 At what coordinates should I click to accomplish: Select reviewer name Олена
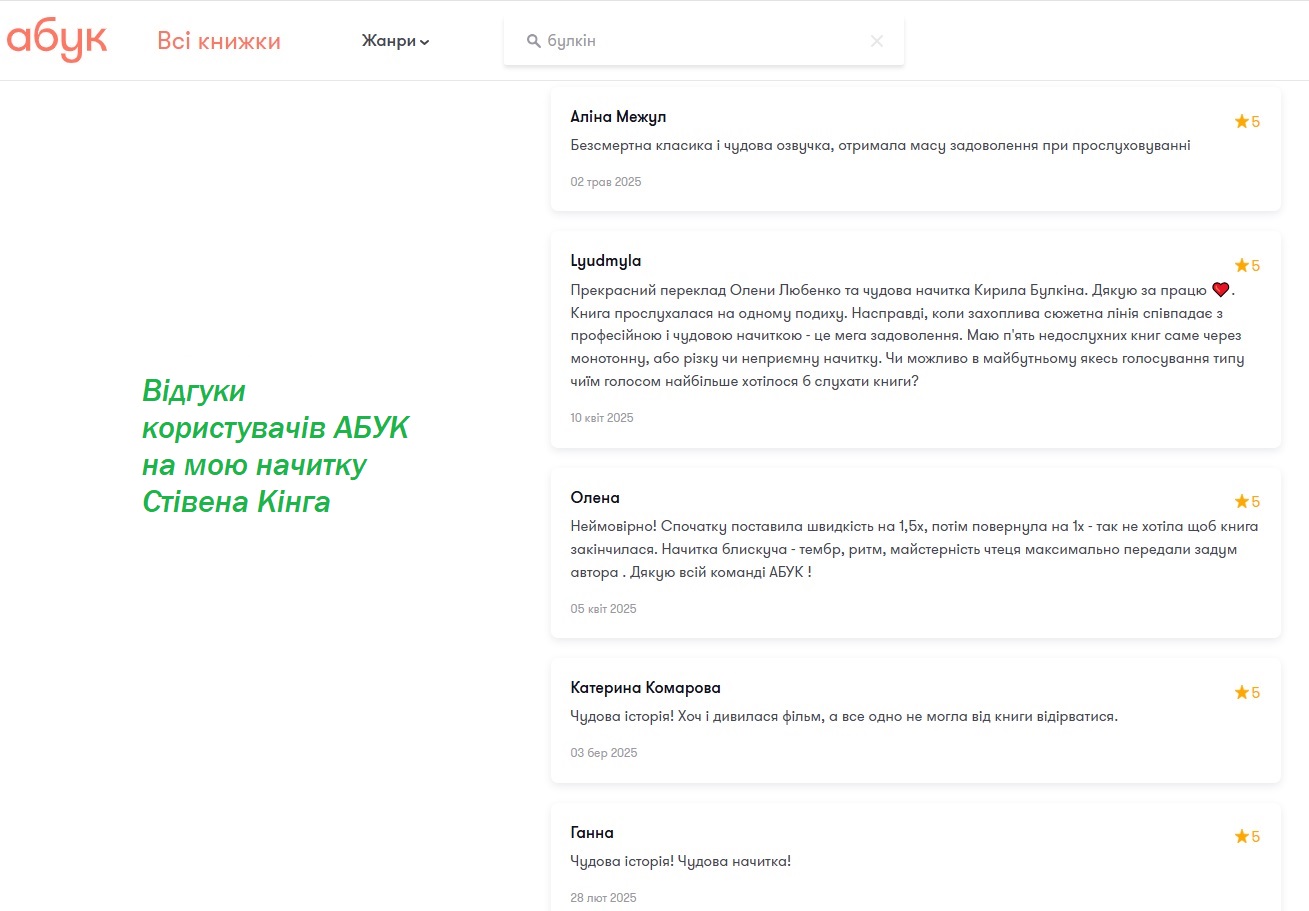tap(595, 497)
